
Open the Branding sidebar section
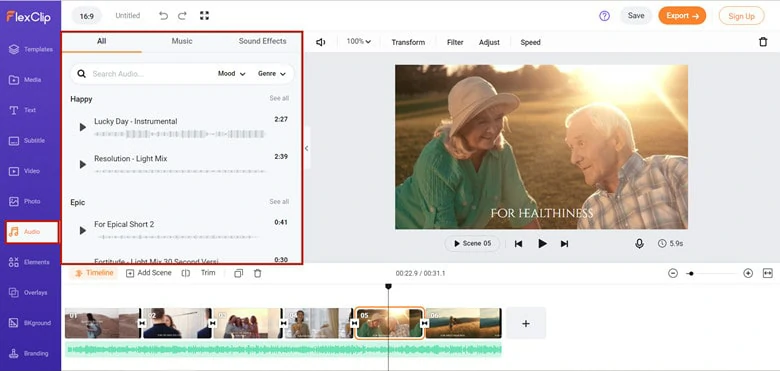click(30, 354)
